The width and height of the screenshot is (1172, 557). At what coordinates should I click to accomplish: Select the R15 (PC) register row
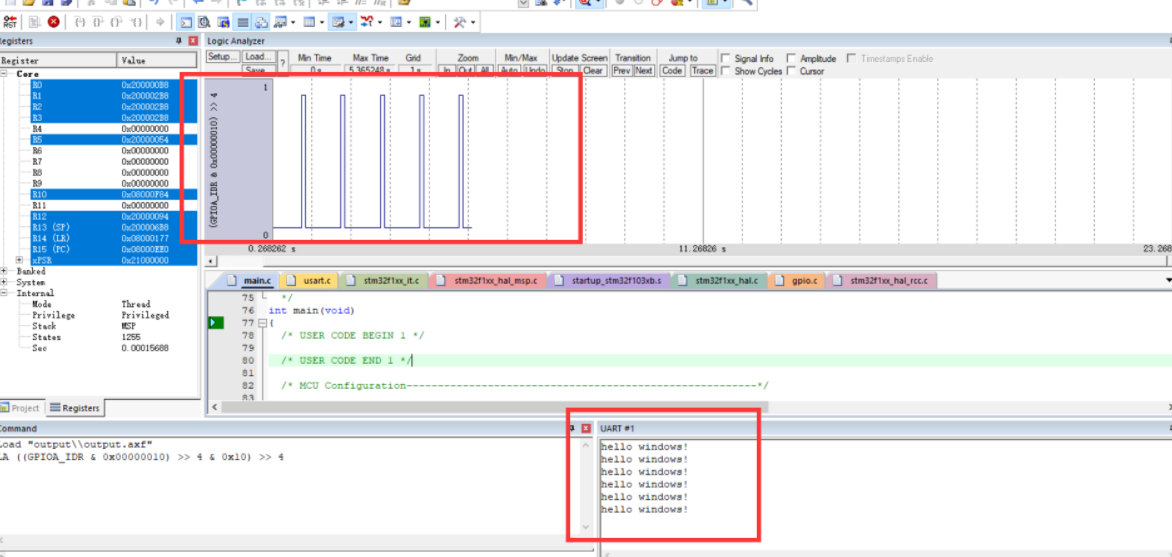114,249
